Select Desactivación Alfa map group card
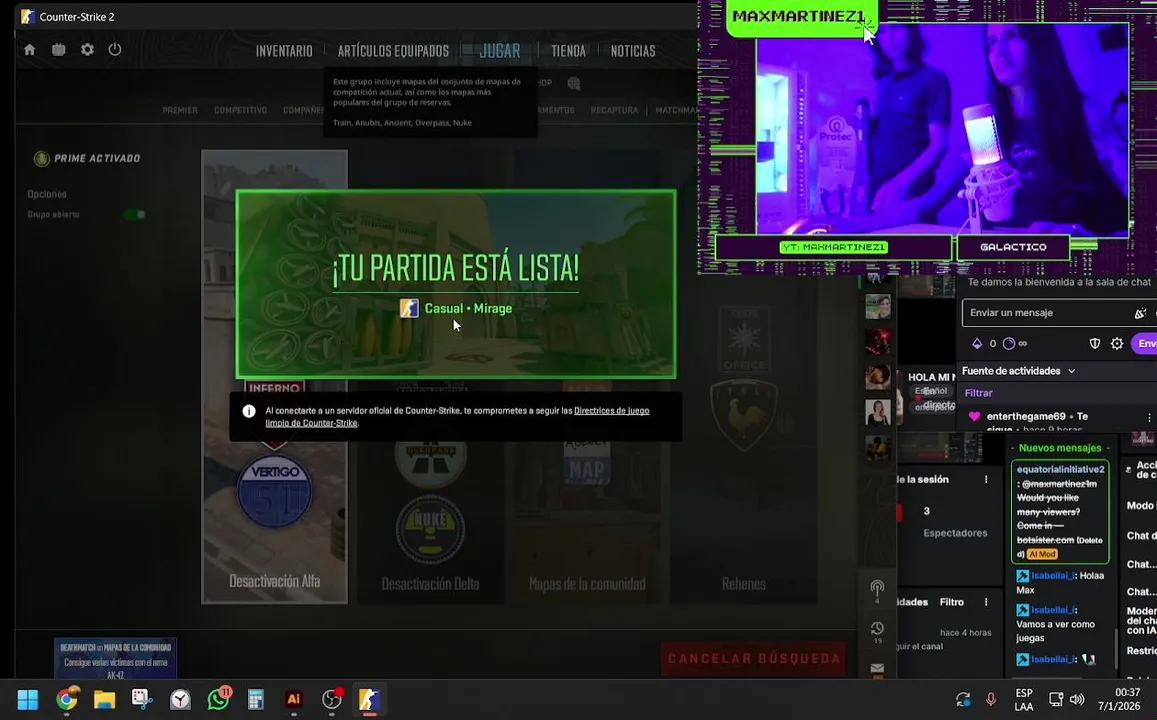This screenshot has height=720, width=1157. point(274,377)
